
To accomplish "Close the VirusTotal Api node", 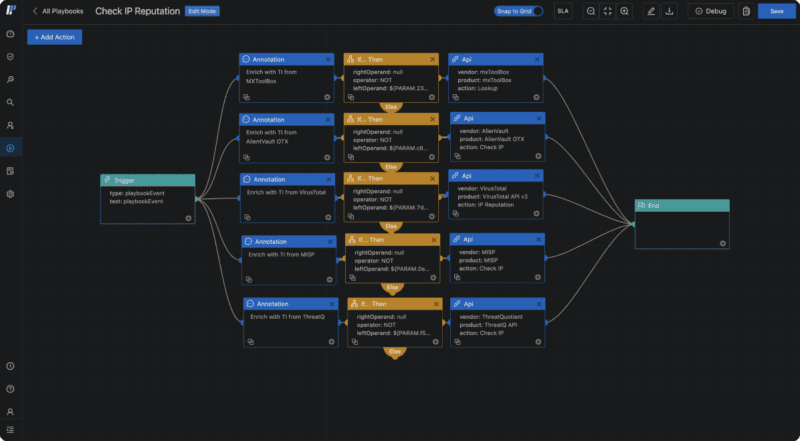I will click(x=538, y=177).
